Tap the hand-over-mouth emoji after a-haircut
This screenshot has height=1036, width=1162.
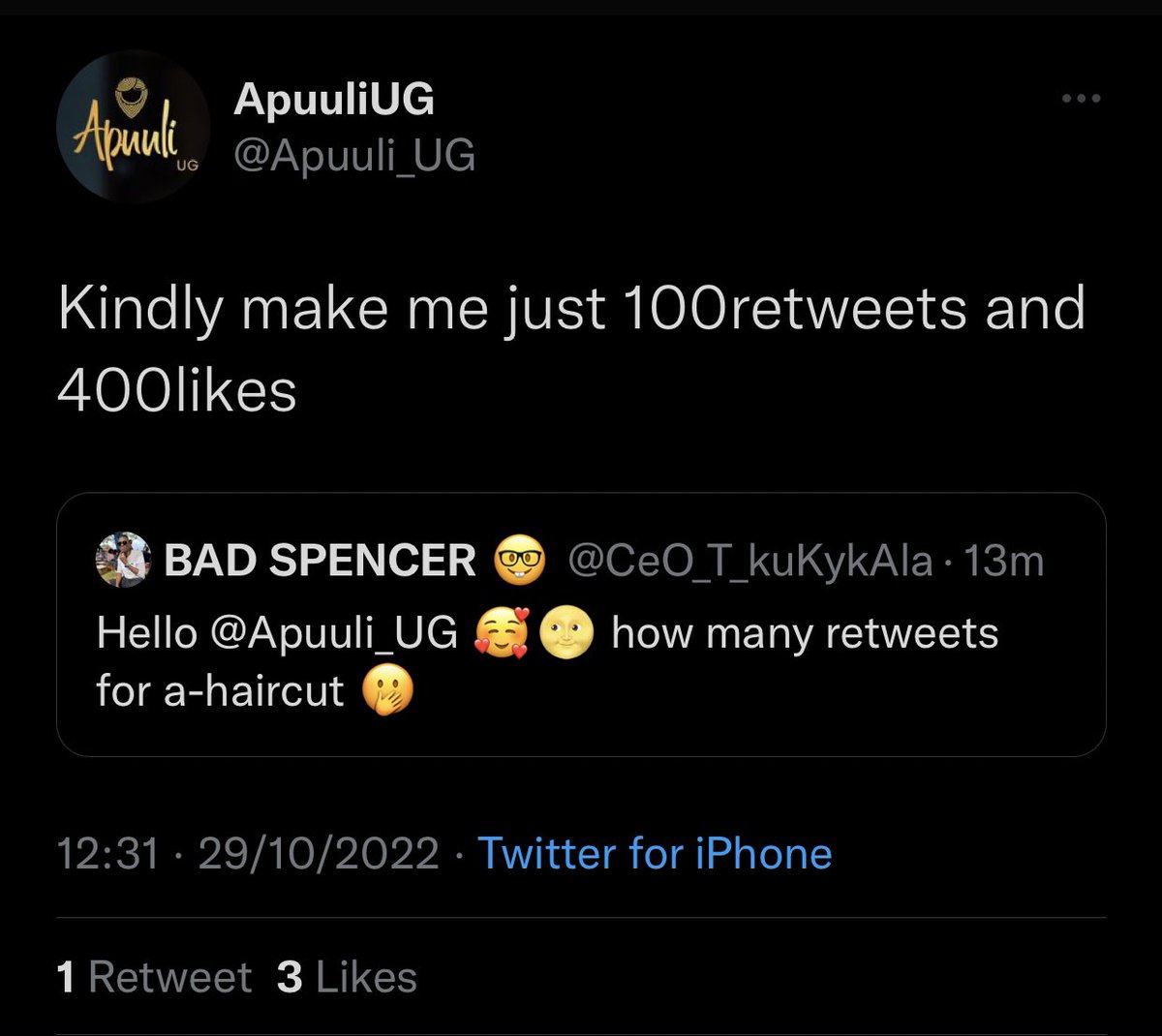[386, 692]
